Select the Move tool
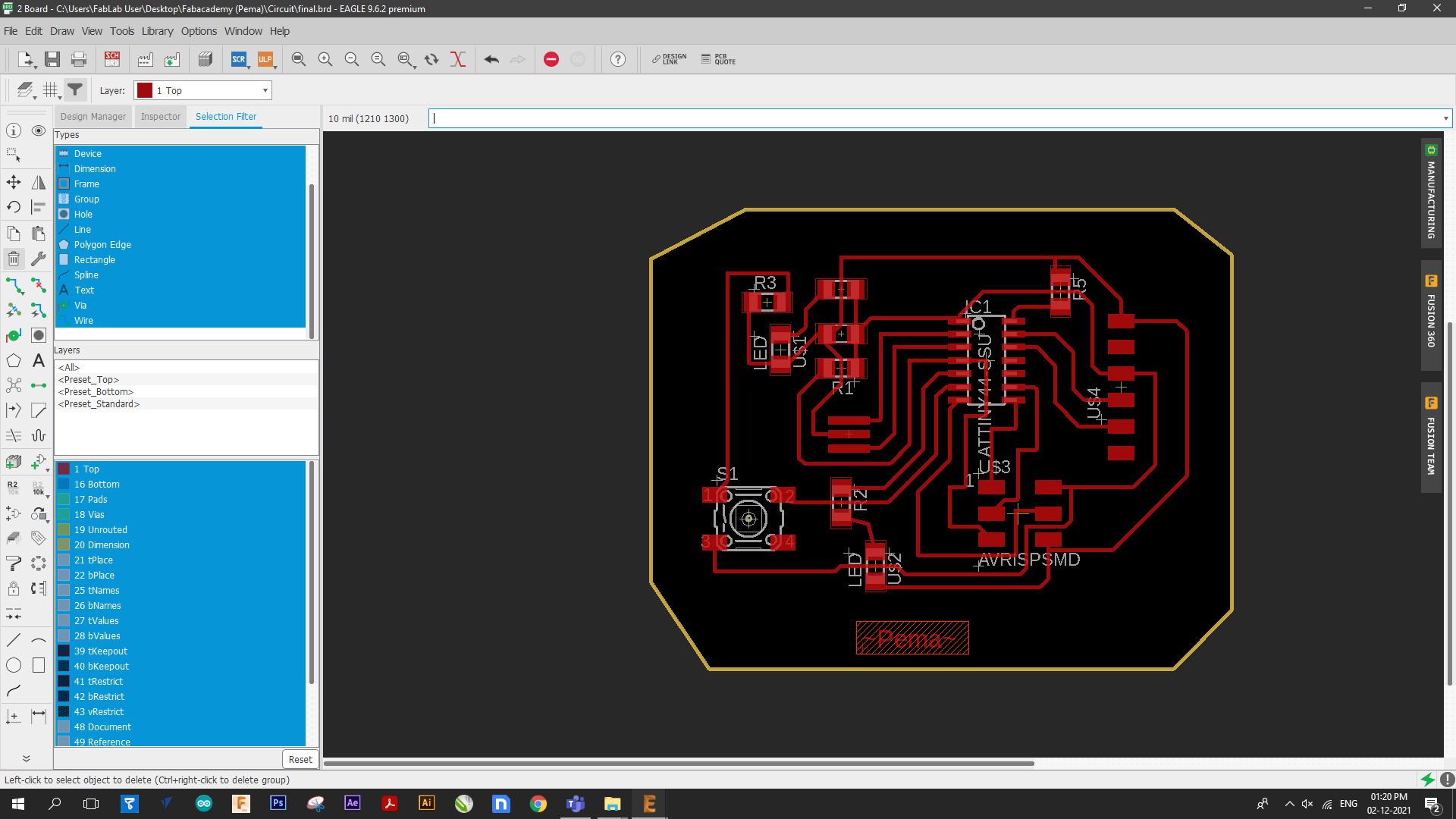The width and height of the screenshot is (1456, 819). 14,182
